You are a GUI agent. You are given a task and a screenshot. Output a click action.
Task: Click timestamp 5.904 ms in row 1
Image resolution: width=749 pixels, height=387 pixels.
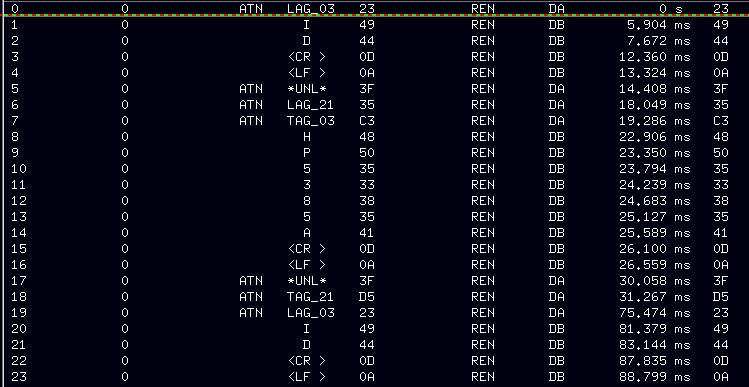[x=658, y=25]
